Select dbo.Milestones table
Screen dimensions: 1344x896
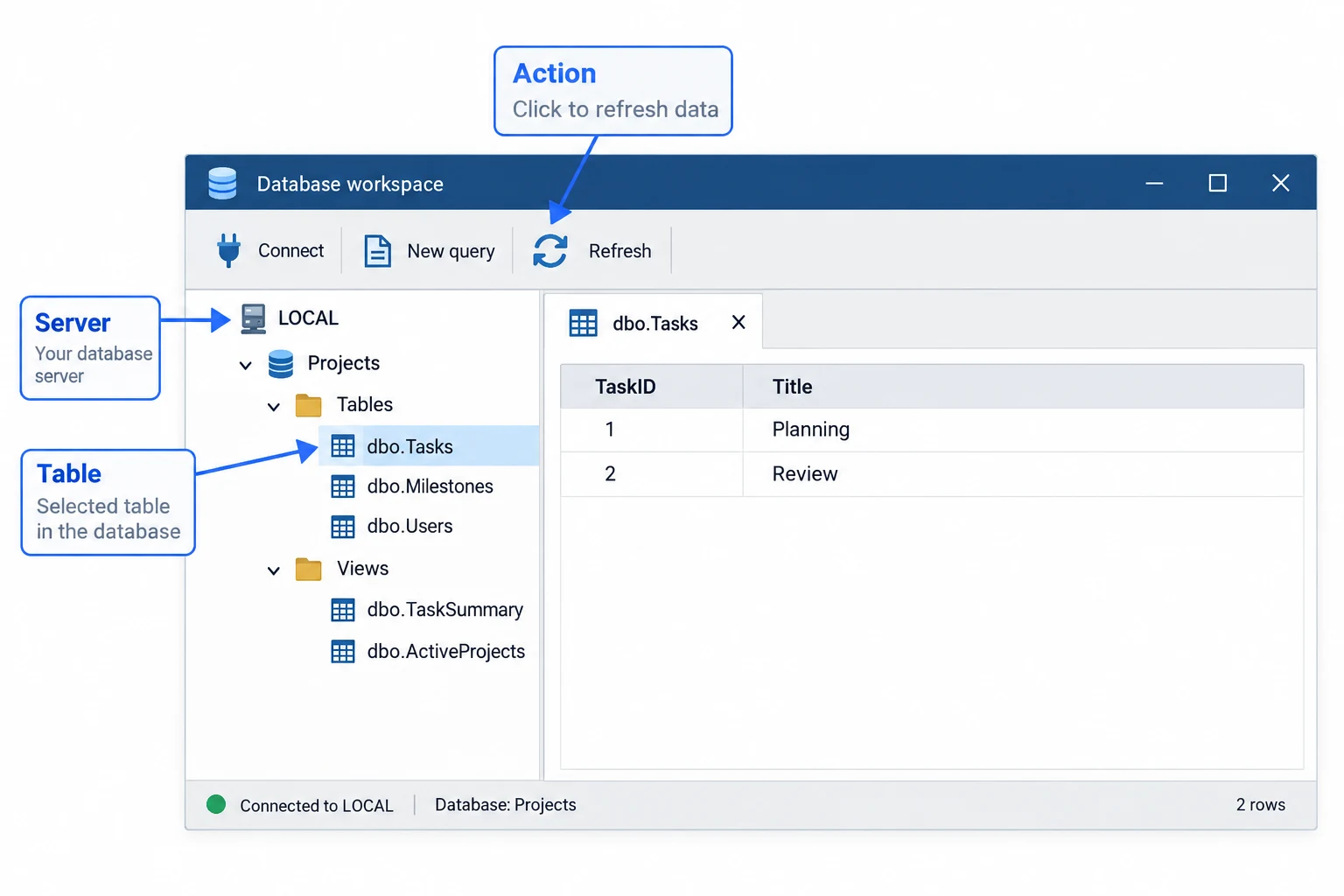pos(430,486)
